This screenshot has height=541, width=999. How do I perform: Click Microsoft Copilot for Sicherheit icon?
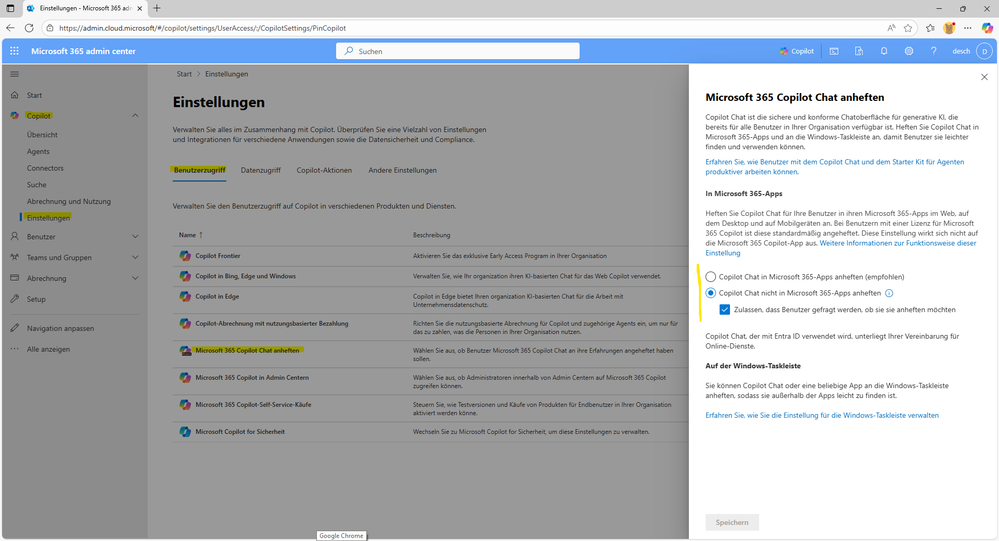[185, 431]
